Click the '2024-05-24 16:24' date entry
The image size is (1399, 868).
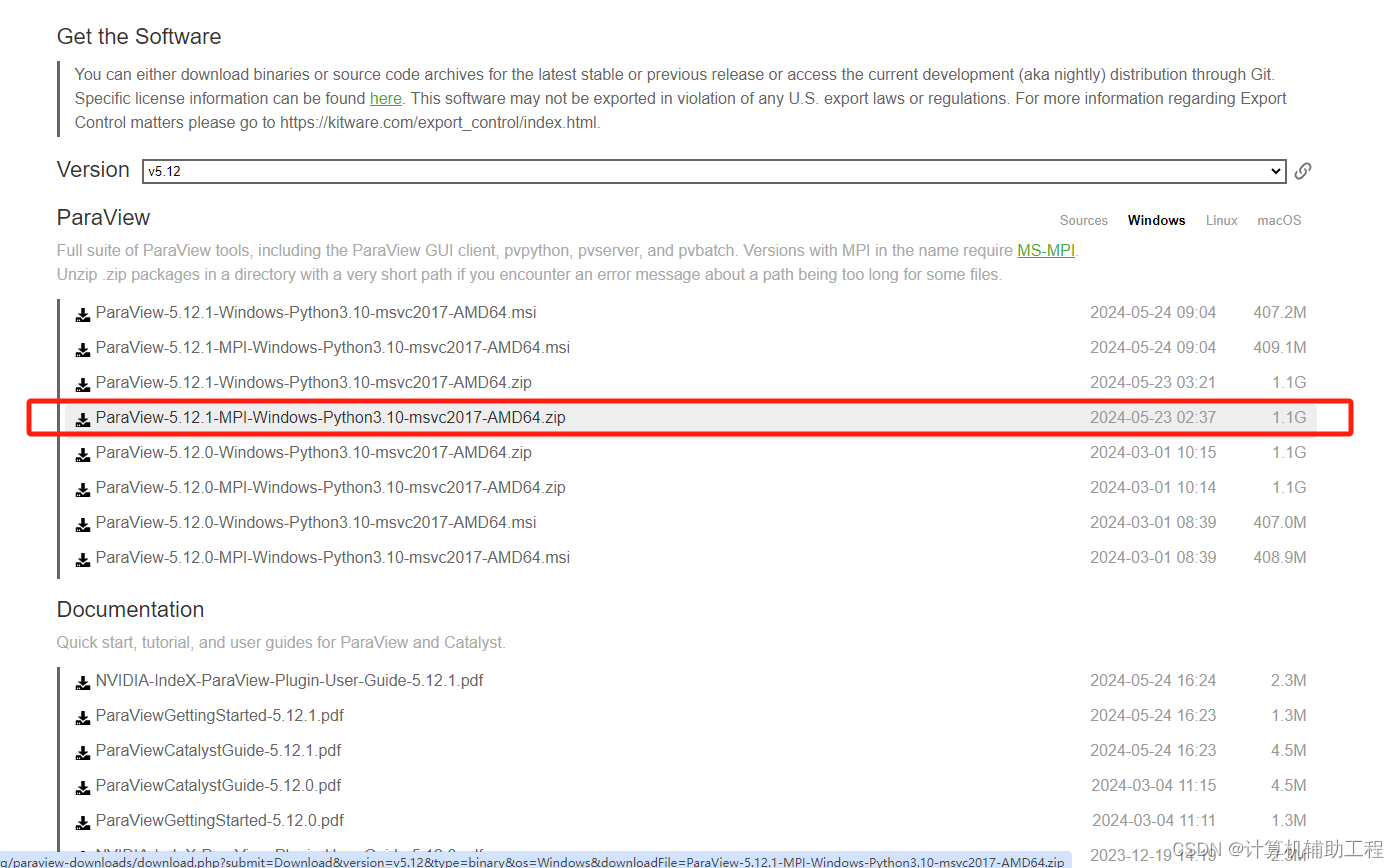point(1153,680)
